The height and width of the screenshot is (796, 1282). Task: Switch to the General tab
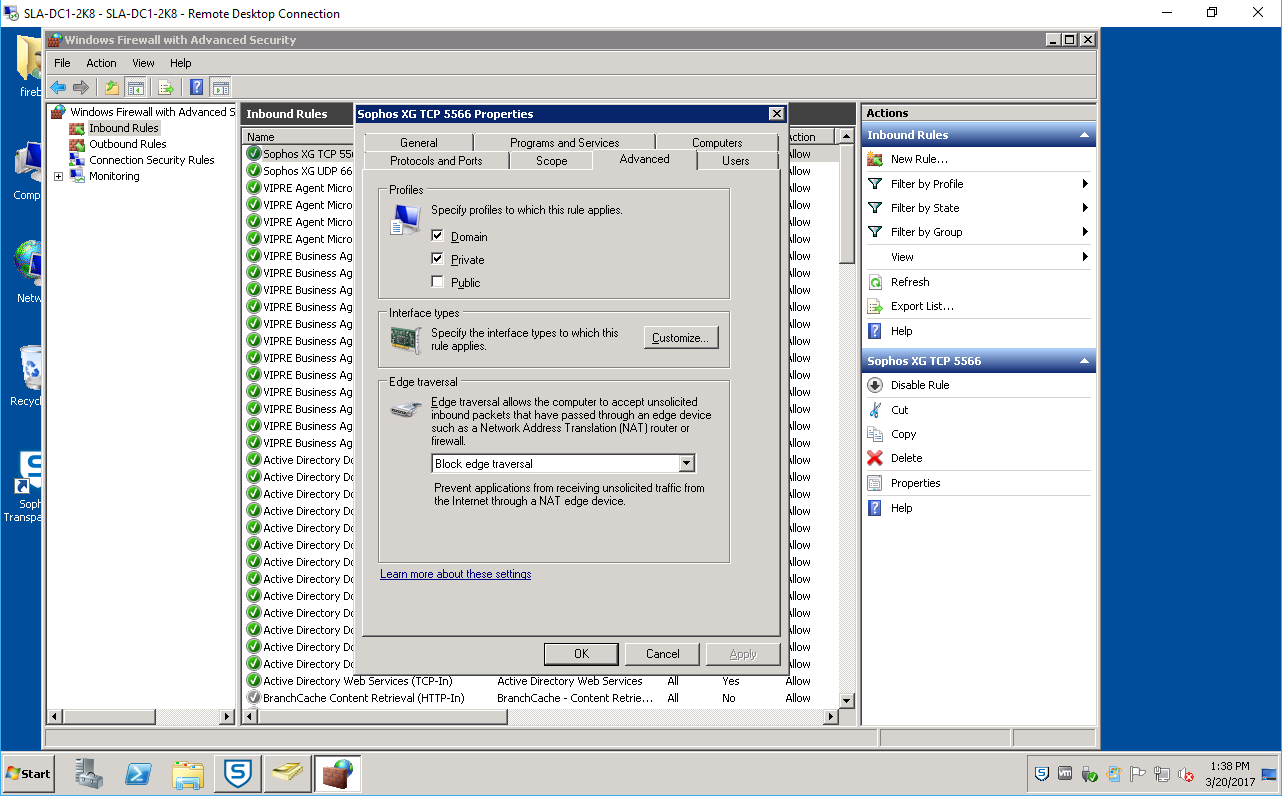pyautogui.click(x=419, y=143)
